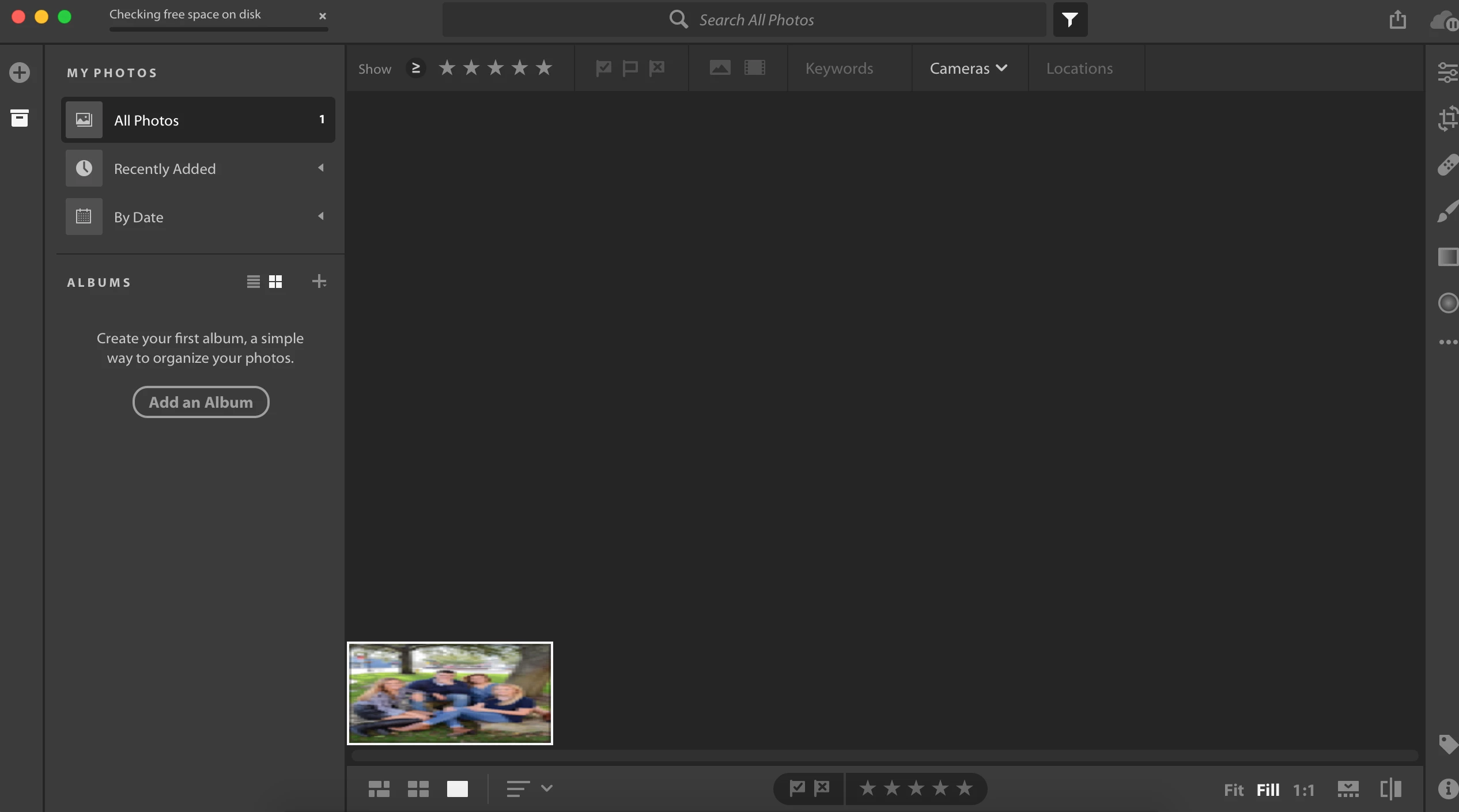Click the Add an Album button
This screenshot has width=1459, height=812.
click(x=201, y=402)
